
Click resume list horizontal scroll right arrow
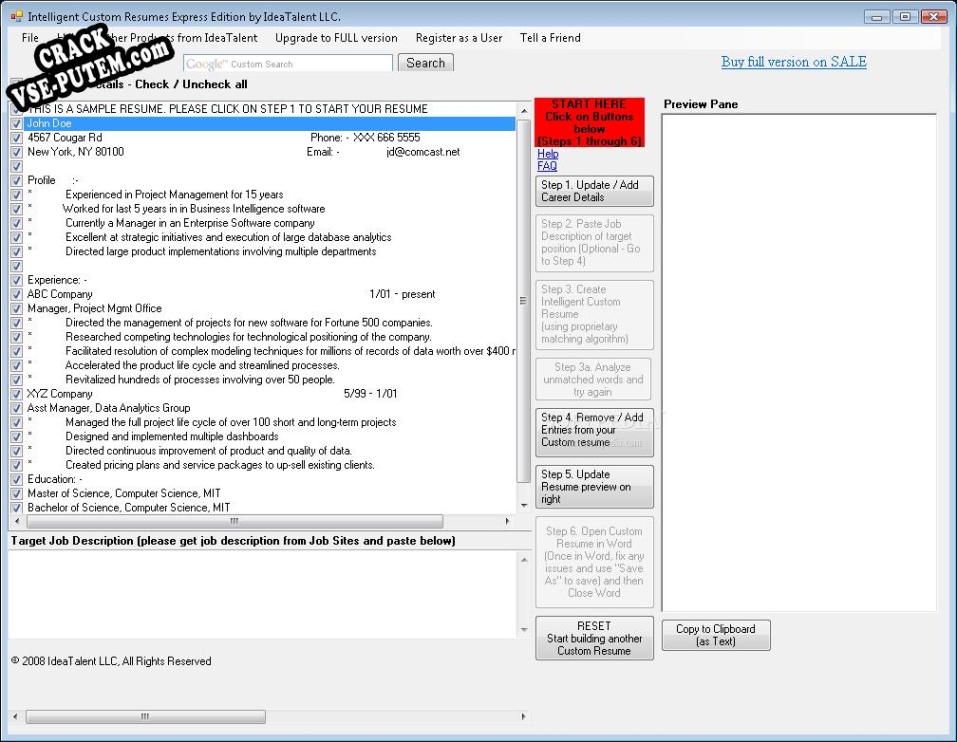coord(507,522)
